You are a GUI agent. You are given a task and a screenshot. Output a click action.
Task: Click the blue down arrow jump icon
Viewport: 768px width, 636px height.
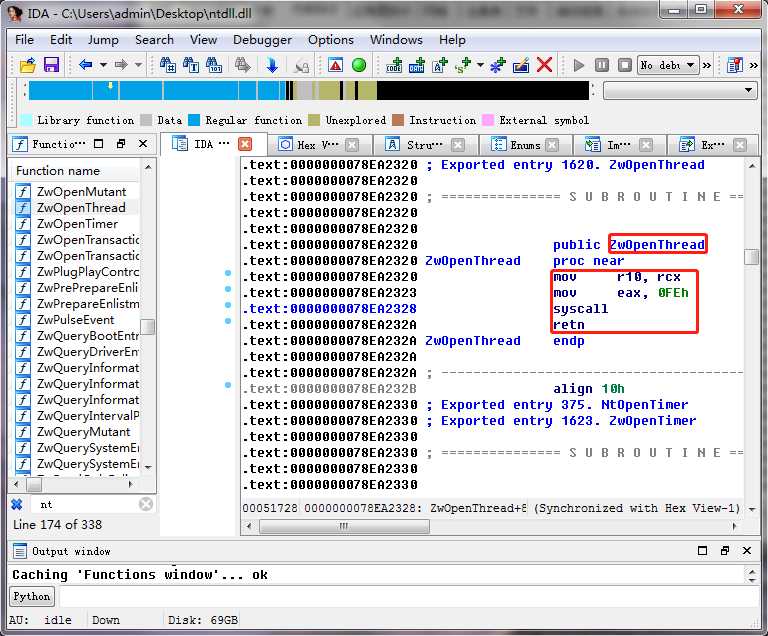[272, 65]
